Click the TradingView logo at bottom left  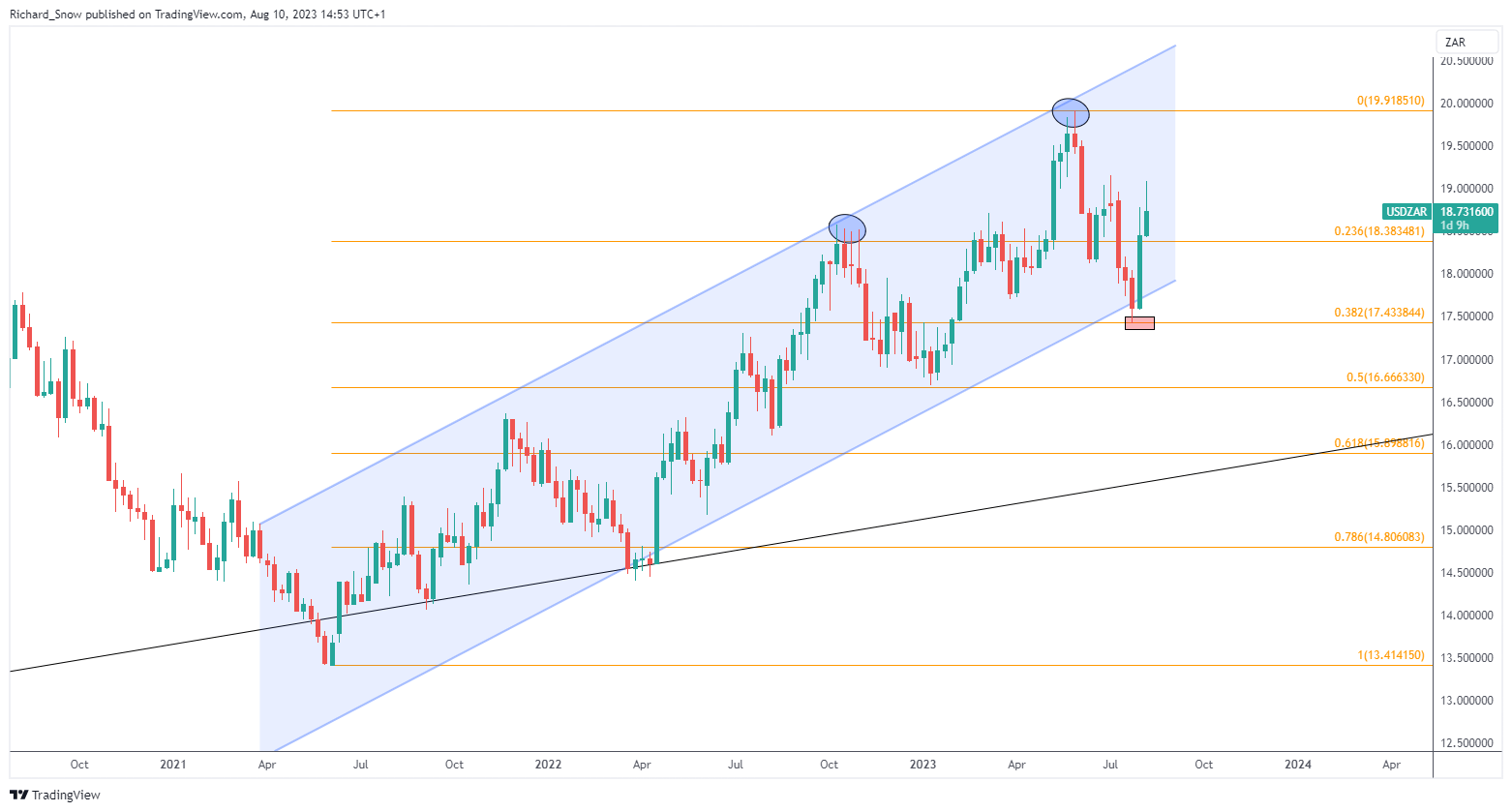[55, 795]
